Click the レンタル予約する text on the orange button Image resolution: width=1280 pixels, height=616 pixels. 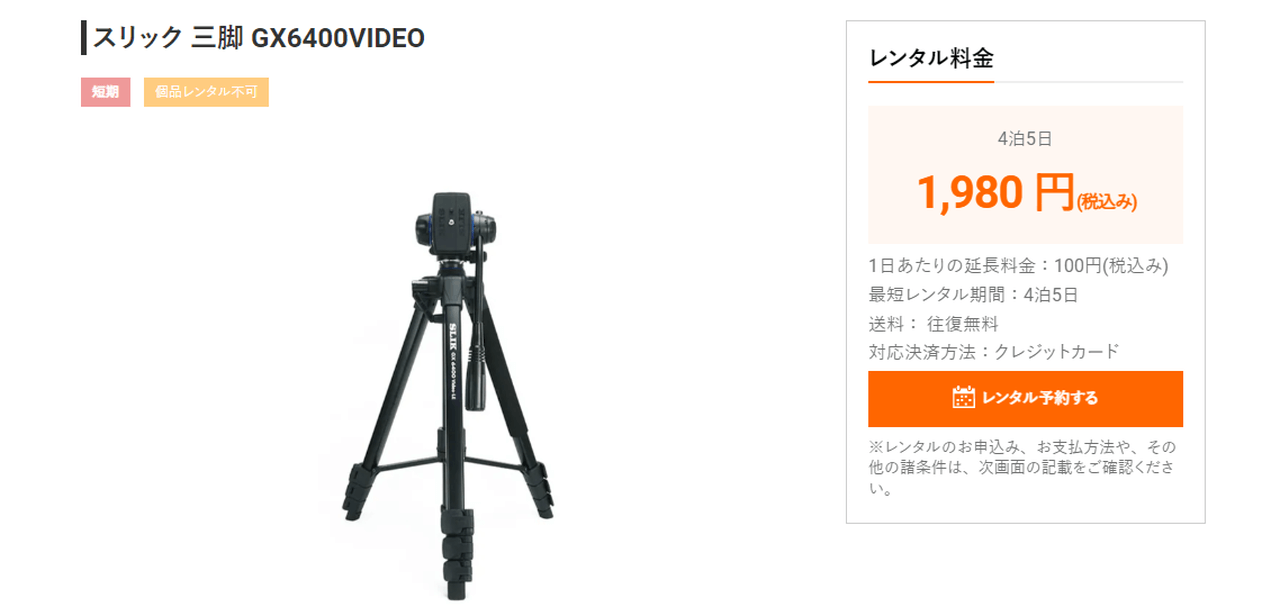[x=1040, y=398]
